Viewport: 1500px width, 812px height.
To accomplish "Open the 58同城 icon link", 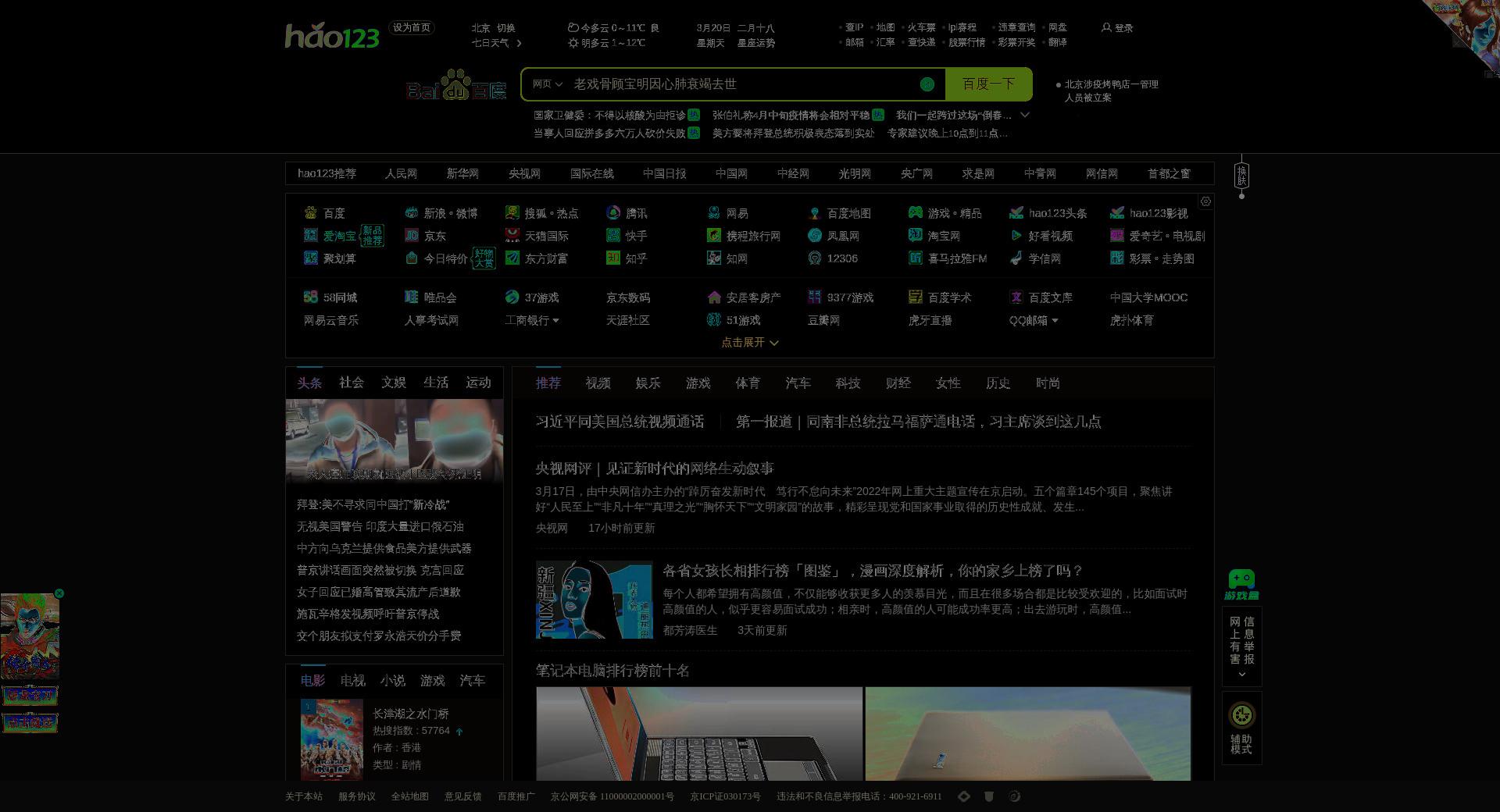I will pos(310,297).
